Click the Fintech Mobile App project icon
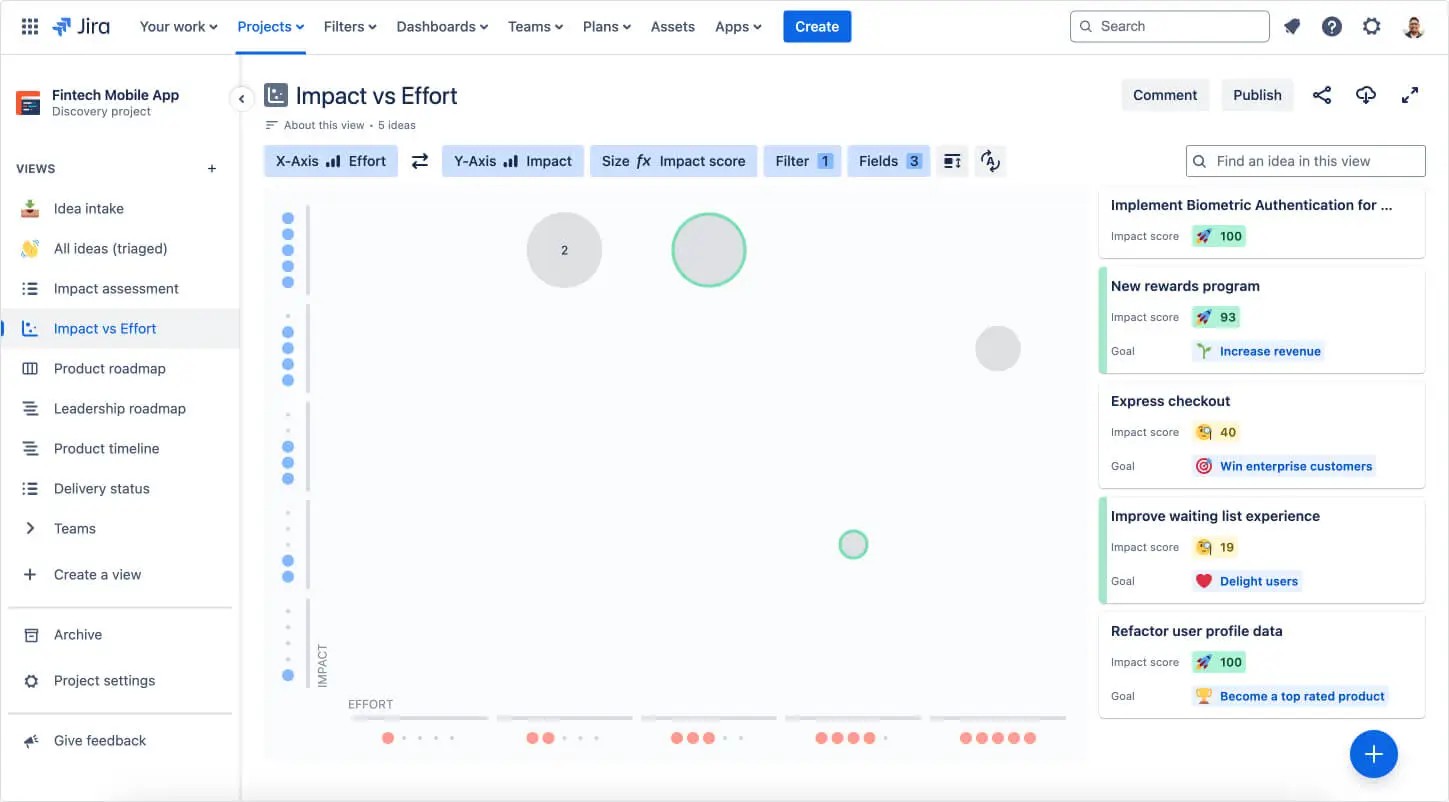Viewport: 1449px width, 802px height. [x=28, y=103]
